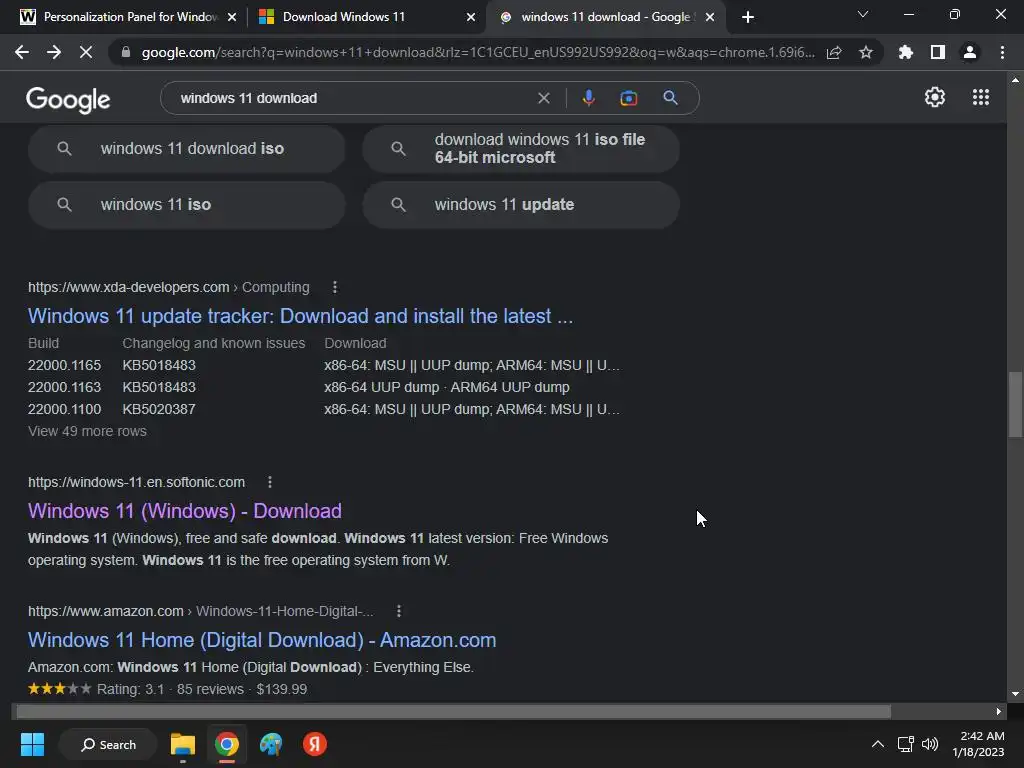Image resolution: width=1024 pixels, height=768 pixels.
Task: Open more options for softonic result
Action: [x=270, y=482]
